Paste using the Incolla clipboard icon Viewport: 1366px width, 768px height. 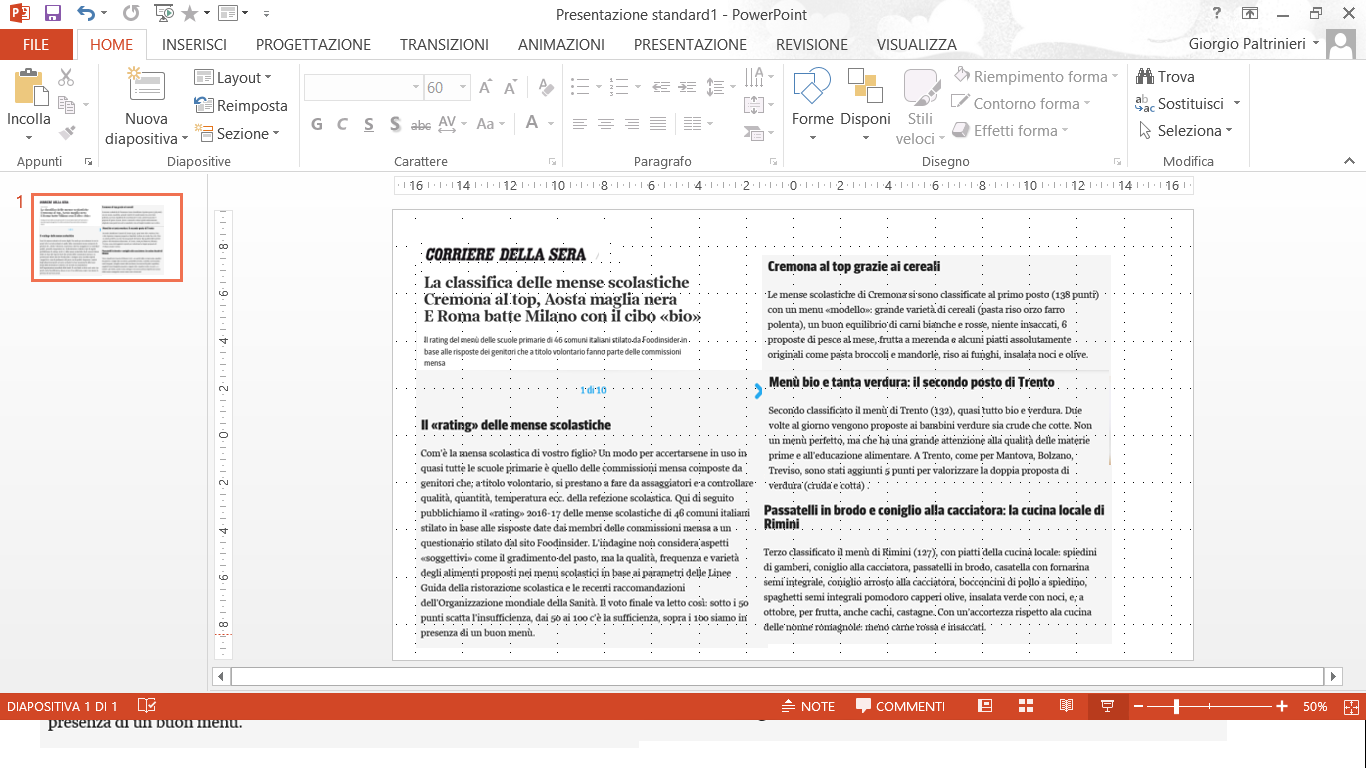(x=31, y=87)
